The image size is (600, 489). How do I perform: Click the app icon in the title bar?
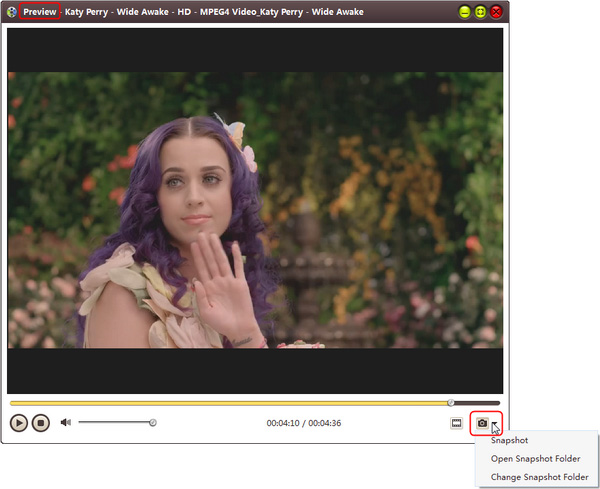(11, 12)
